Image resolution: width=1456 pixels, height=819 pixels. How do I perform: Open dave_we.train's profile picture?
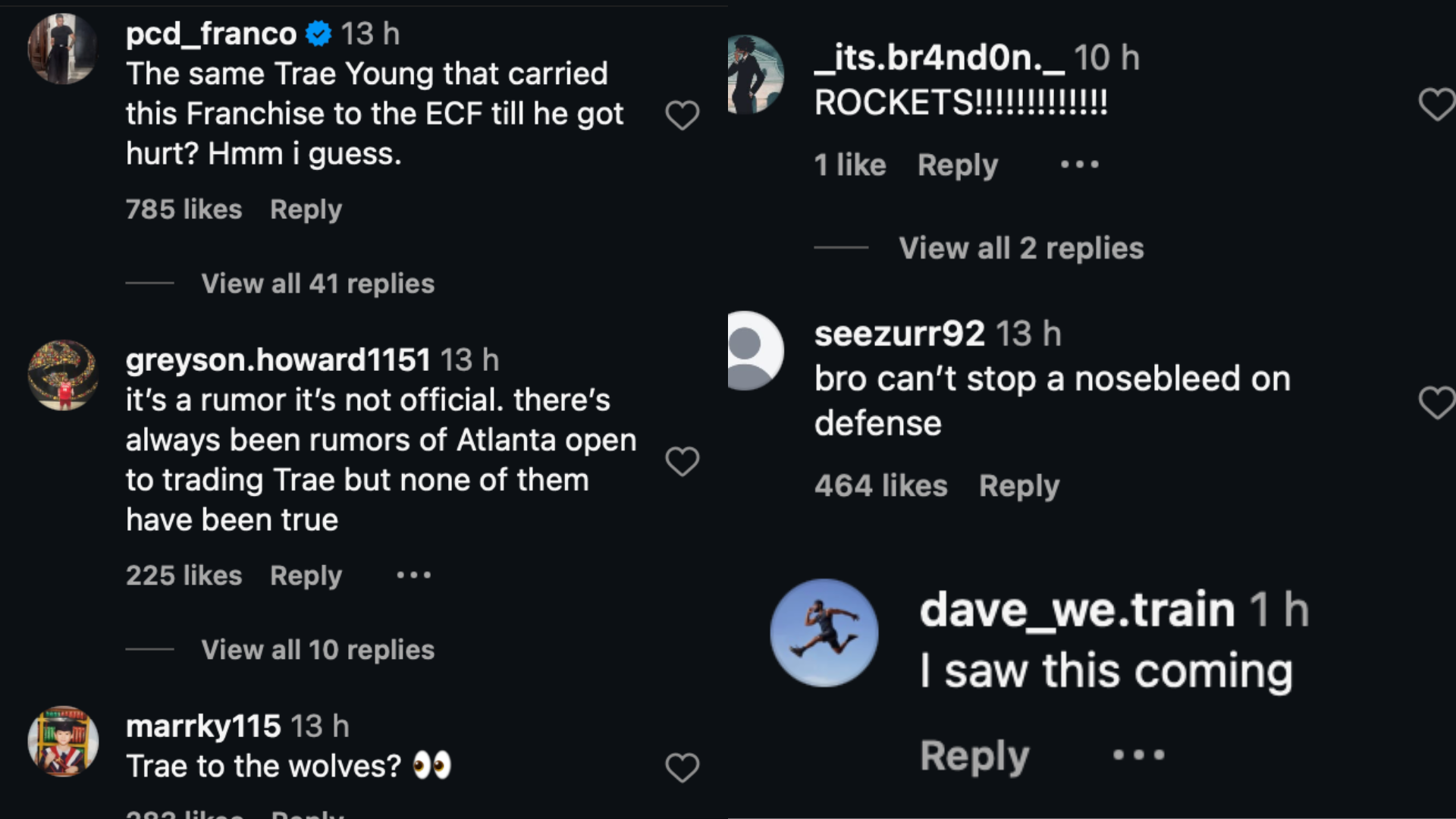pos(824,633)
